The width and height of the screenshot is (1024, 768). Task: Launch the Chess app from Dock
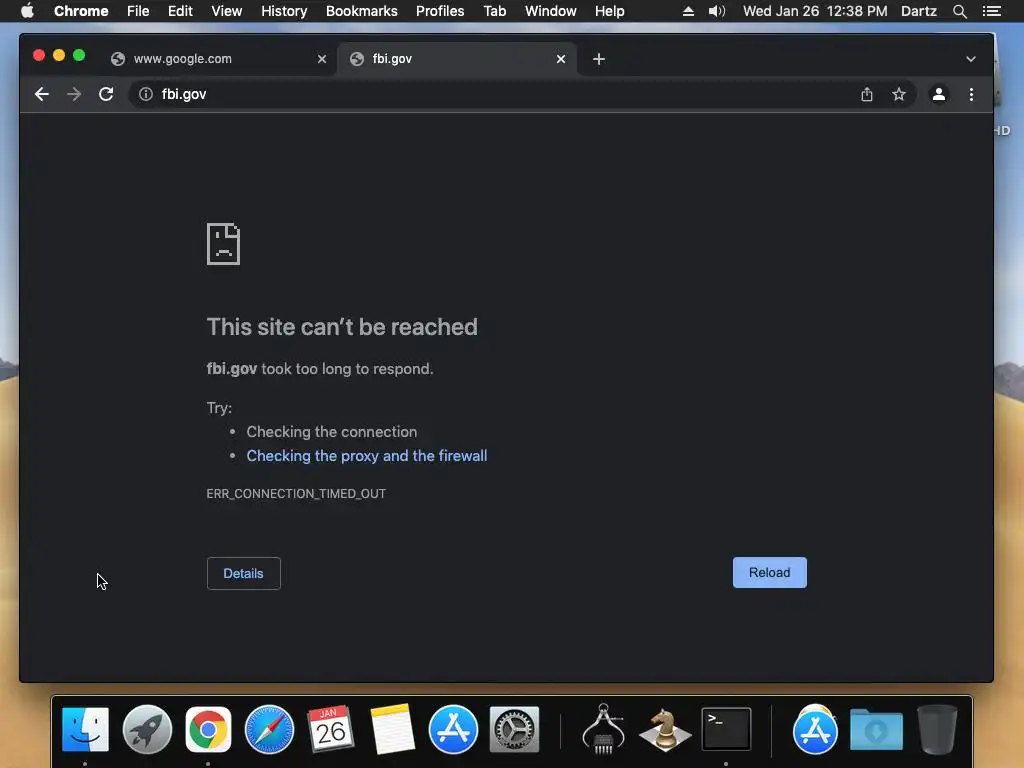click(x=665, y=729)
